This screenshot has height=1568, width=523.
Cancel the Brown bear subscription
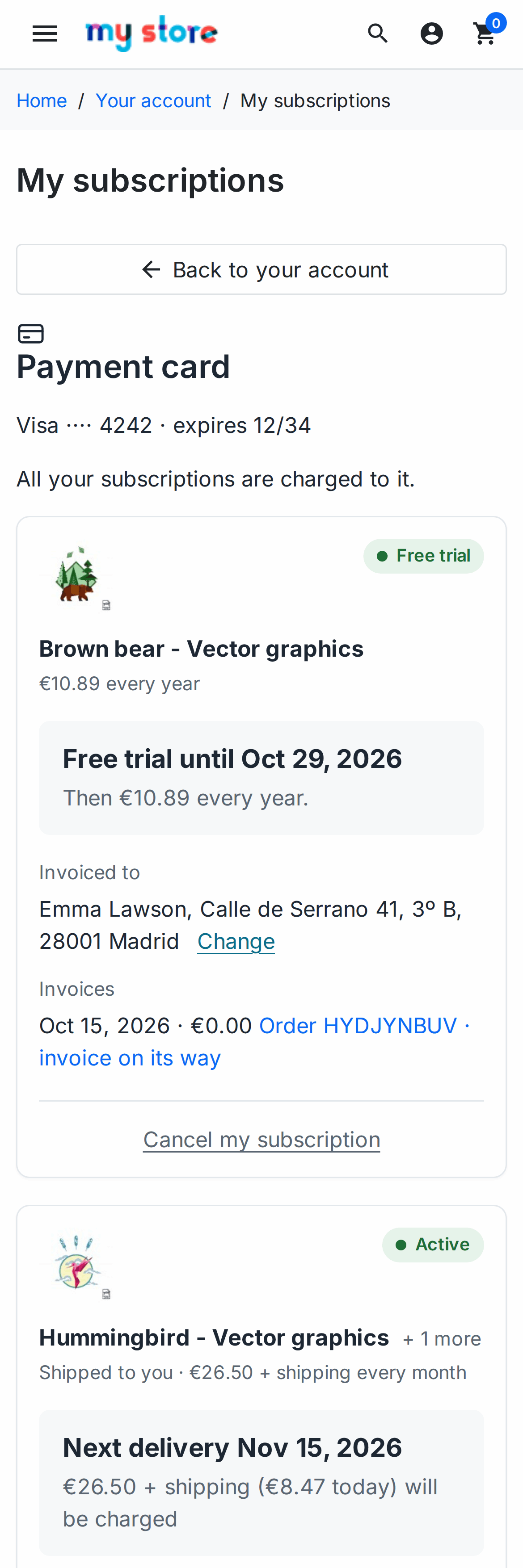tap(262, 1140)
